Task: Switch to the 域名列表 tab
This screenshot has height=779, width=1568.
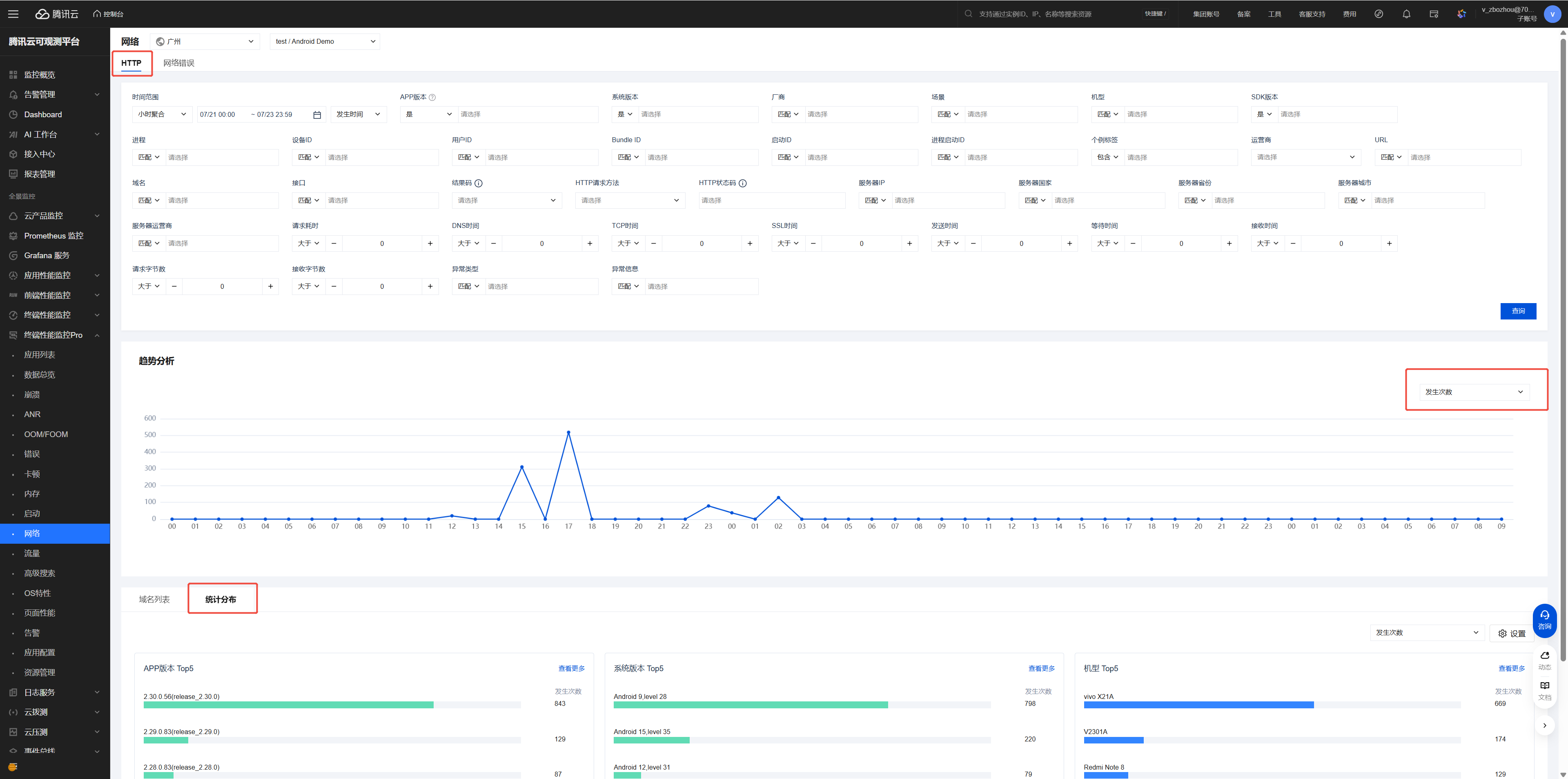Action: coord(154,599)
